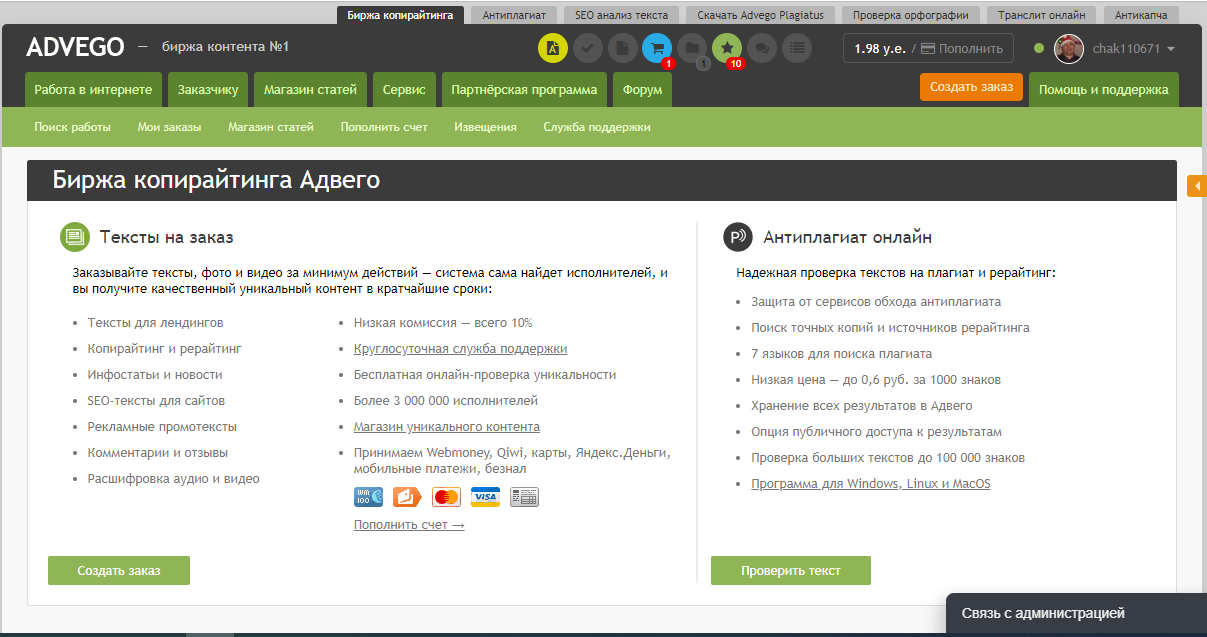Click the green online status dot
This screenshot has width=1207, height=637.
pos(1039,48)
